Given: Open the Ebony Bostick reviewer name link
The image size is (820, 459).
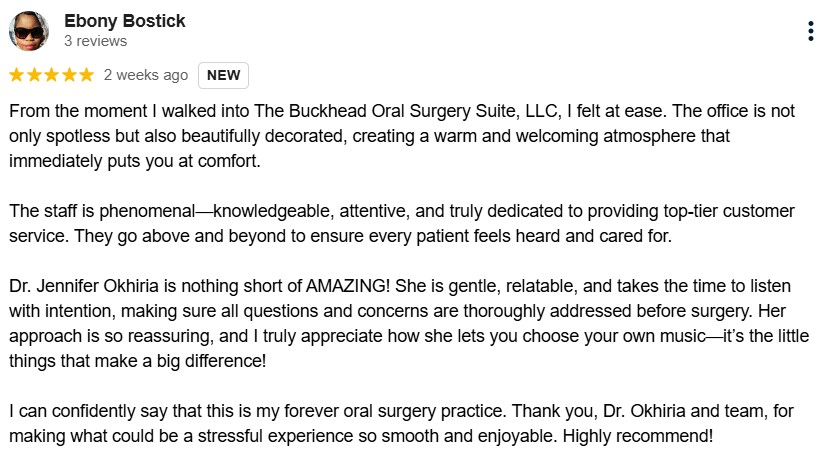Looking at the screenshot, I should click(x=124, y=21).
